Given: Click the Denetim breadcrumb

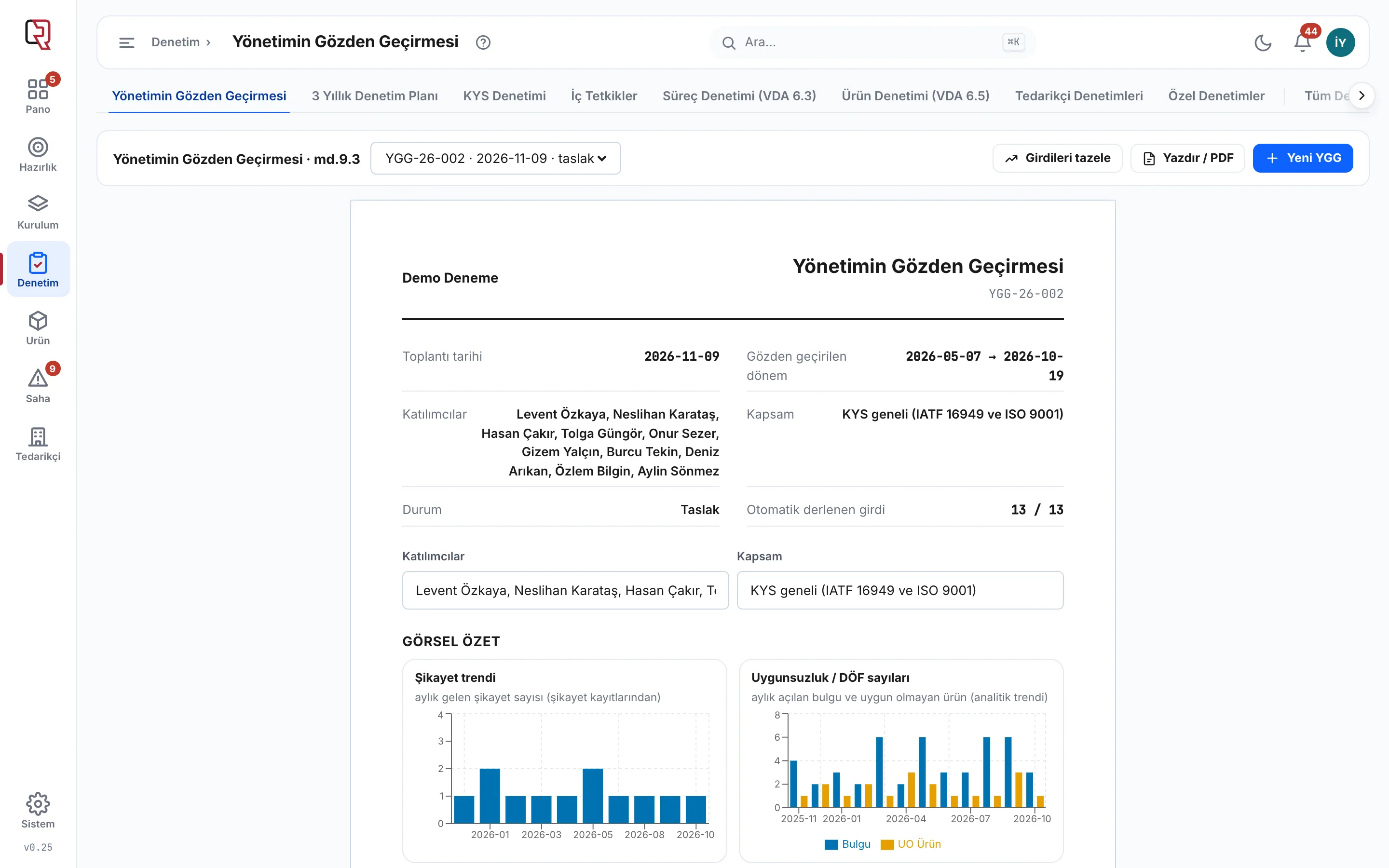Looking at the screenshot, I should pyautogui.click(x=176, y=42).
